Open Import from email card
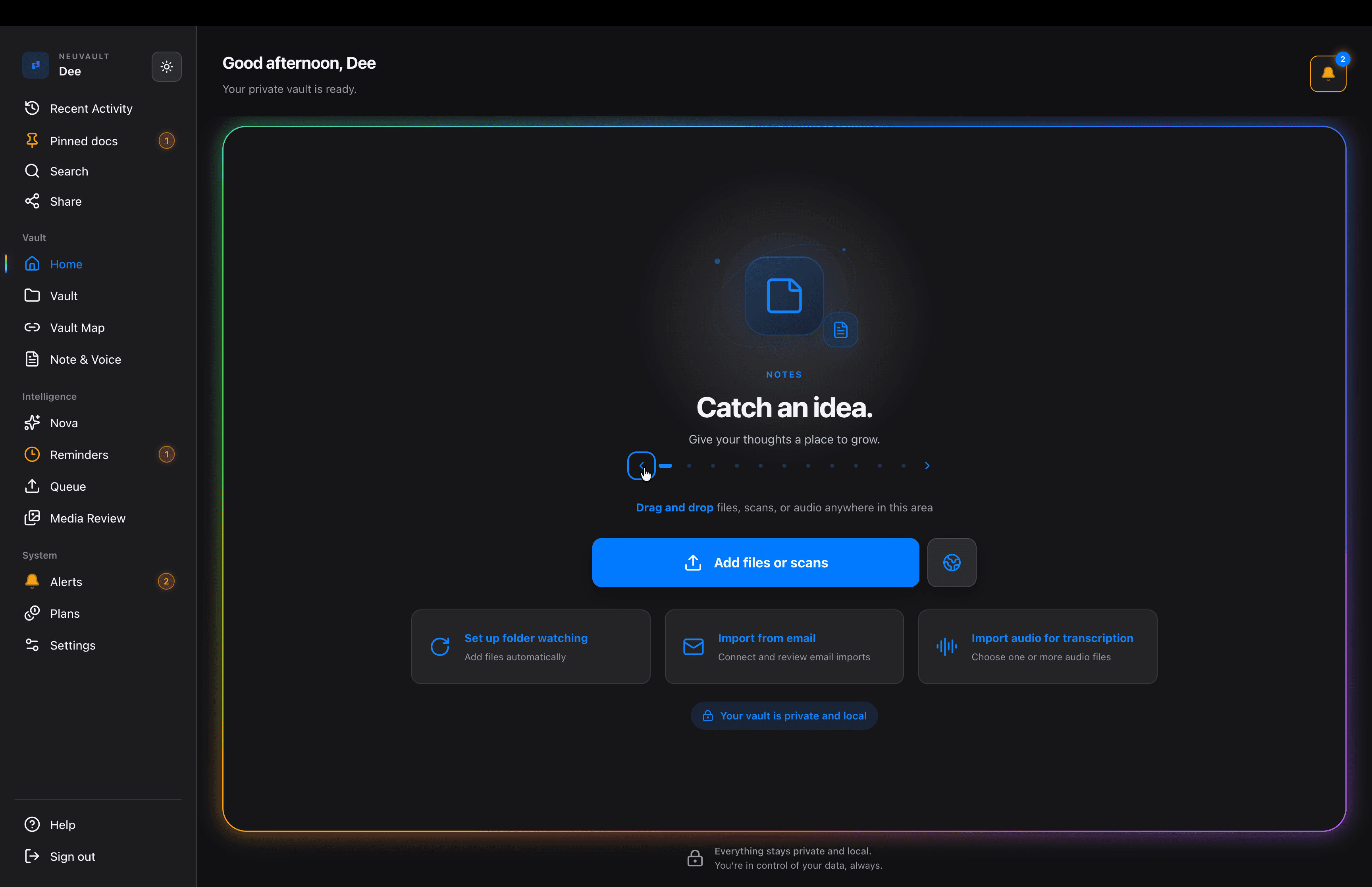This screenshot has height=887, width=1372. (784, 647)
